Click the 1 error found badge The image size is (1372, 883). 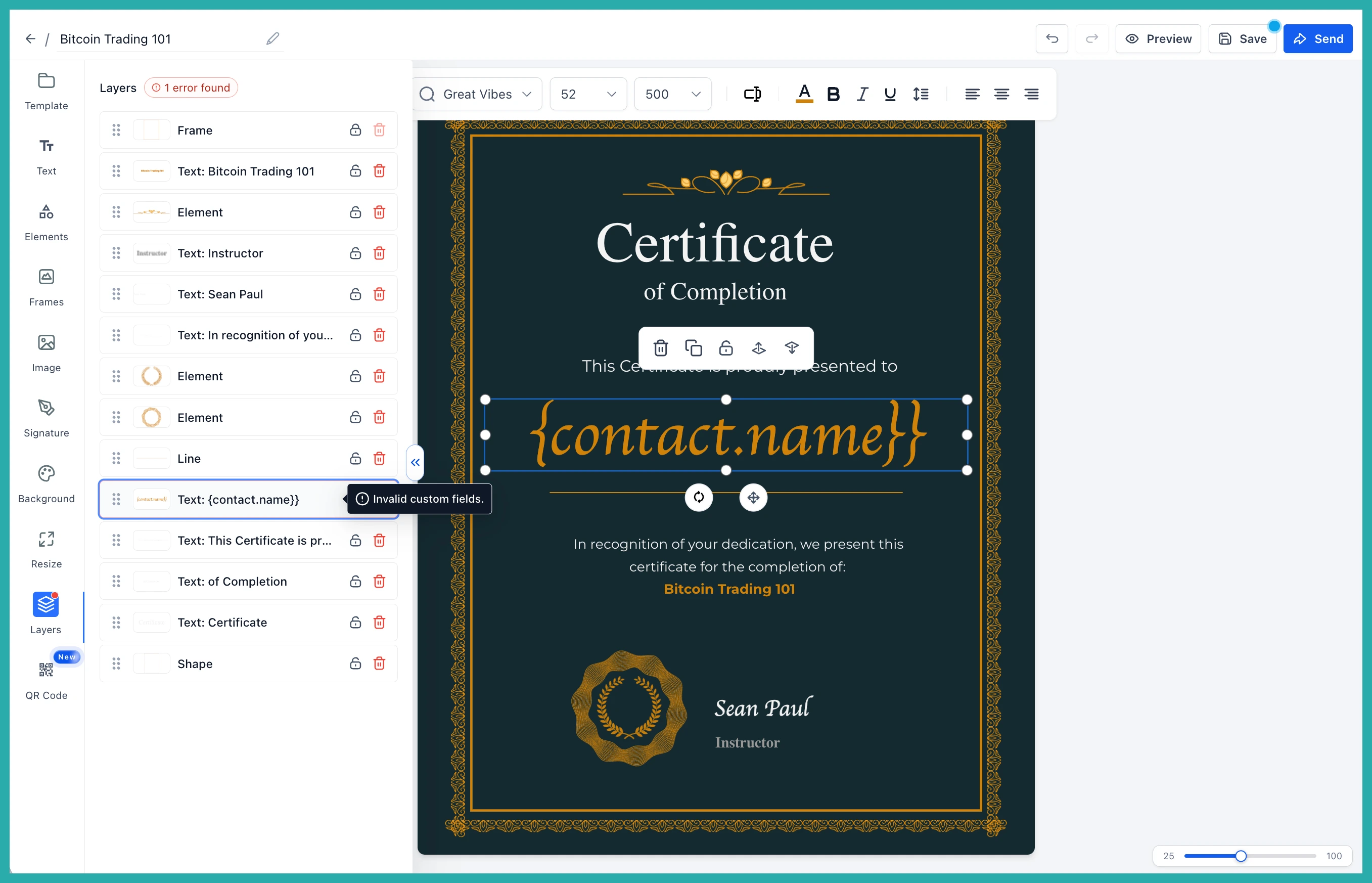[191, 87]
